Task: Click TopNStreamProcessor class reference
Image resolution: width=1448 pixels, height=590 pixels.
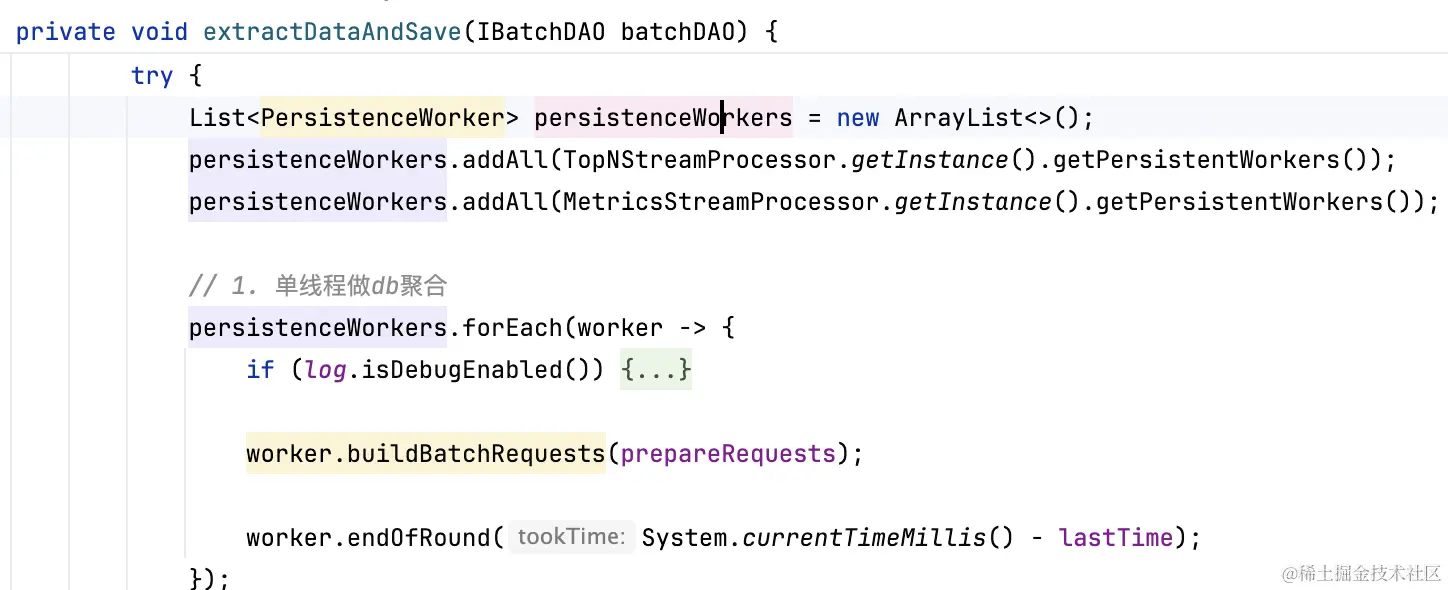Action: (x=700, y=160)
